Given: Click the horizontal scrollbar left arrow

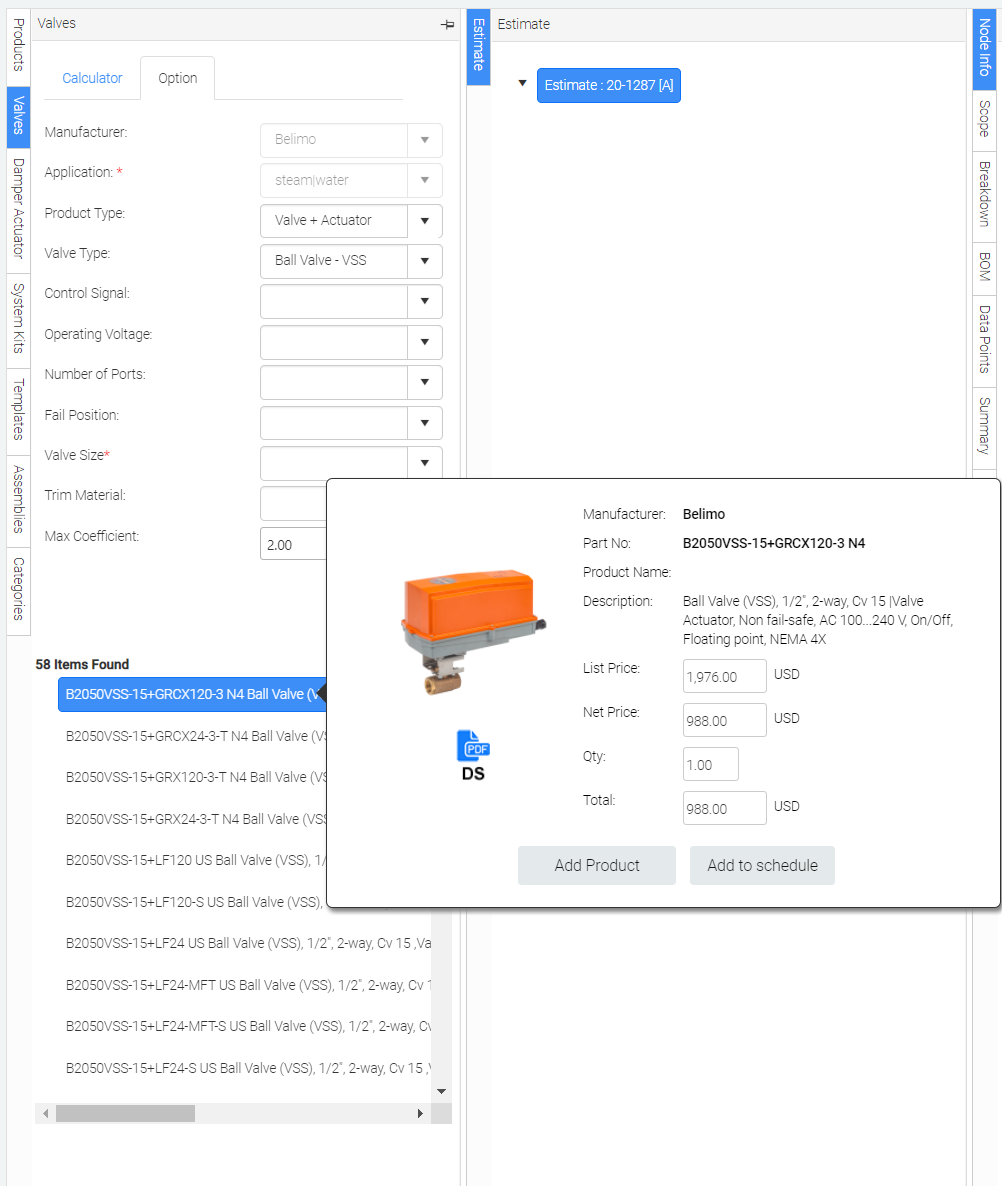Looking at the screenshot, I should pos(46,1113).
